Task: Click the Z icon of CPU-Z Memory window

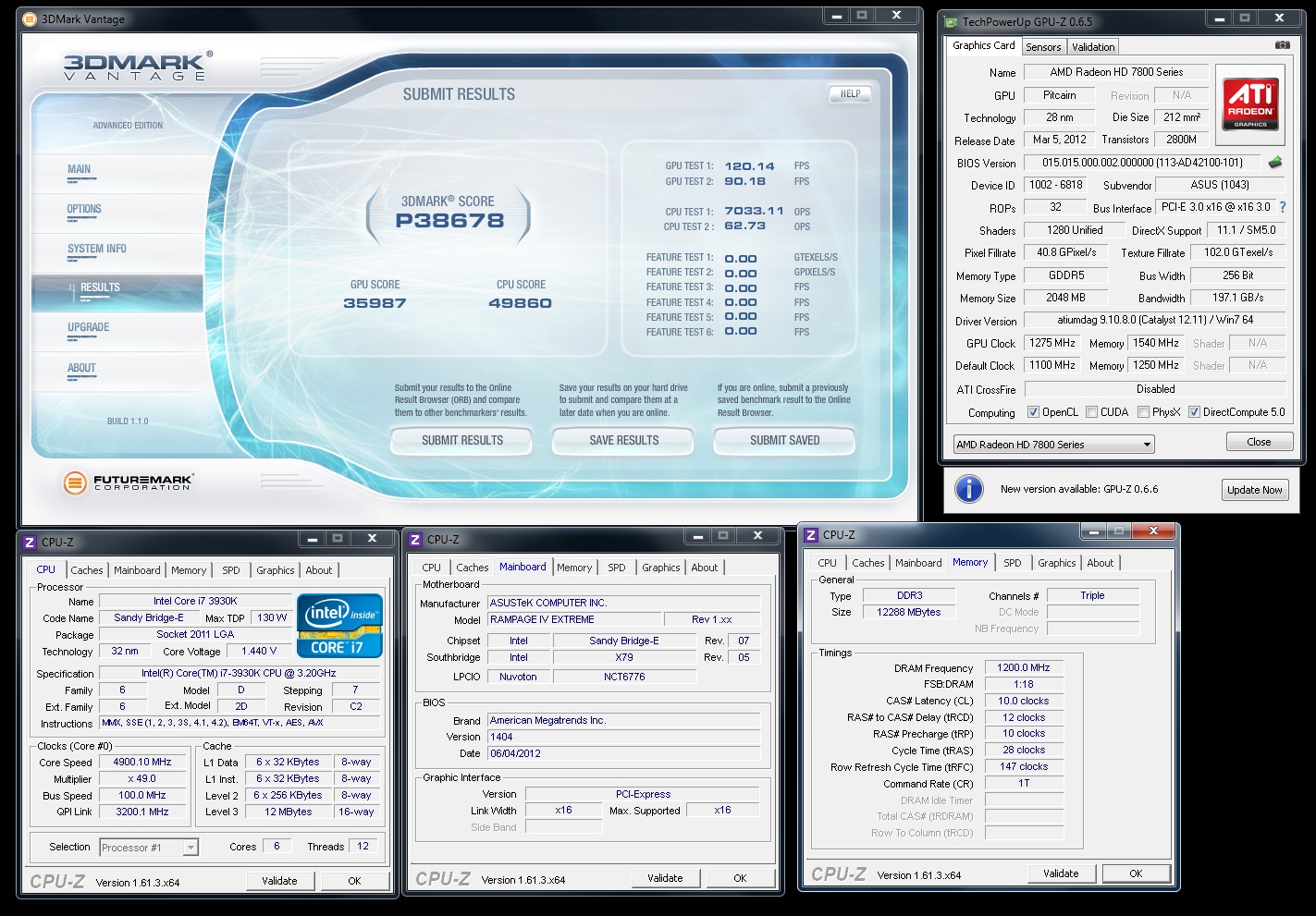Action: pyautogui.click(x=811, y=535)
